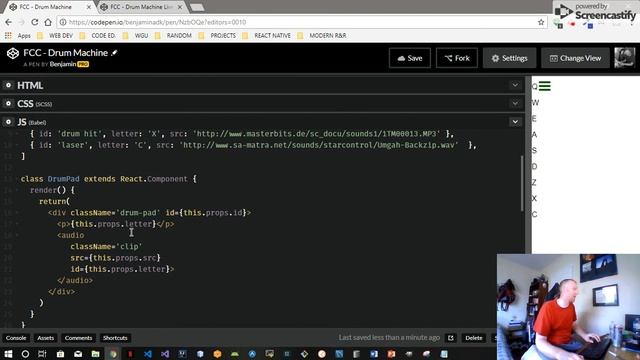Click the CodePen logo icon
The image size is (640, 360).
click(13, 53)
